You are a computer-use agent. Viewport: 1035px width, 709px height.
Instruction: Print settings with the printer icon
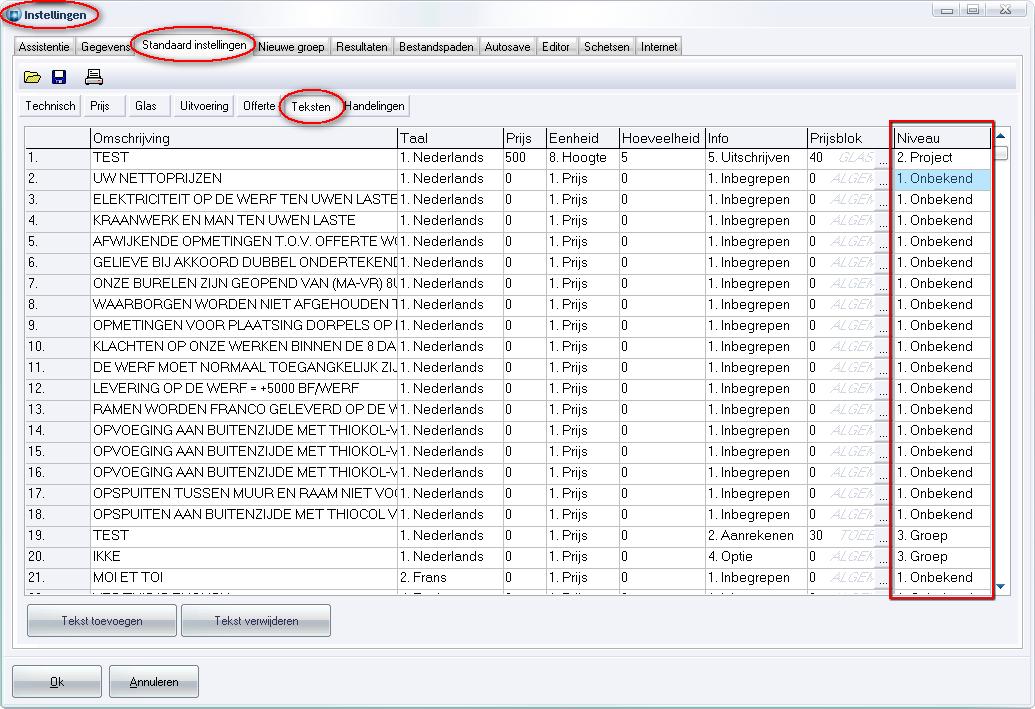point(94,77)
